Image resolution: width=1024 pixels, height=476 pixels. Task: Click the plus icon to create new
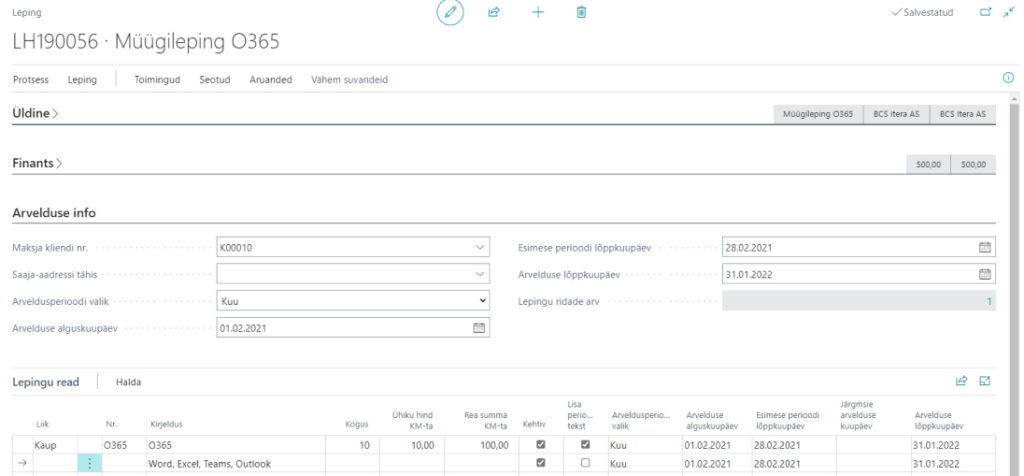pos(537,13)
